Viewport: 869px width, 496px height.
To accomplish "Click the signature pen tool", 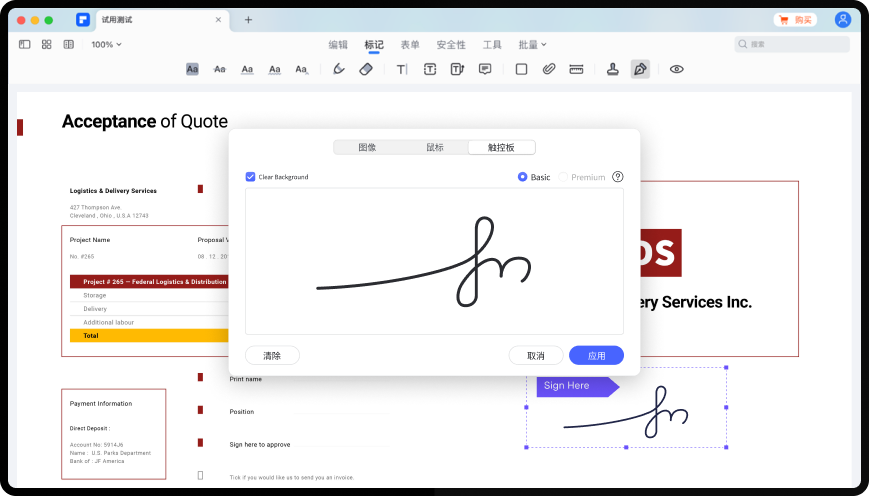I will pos(640,69).
